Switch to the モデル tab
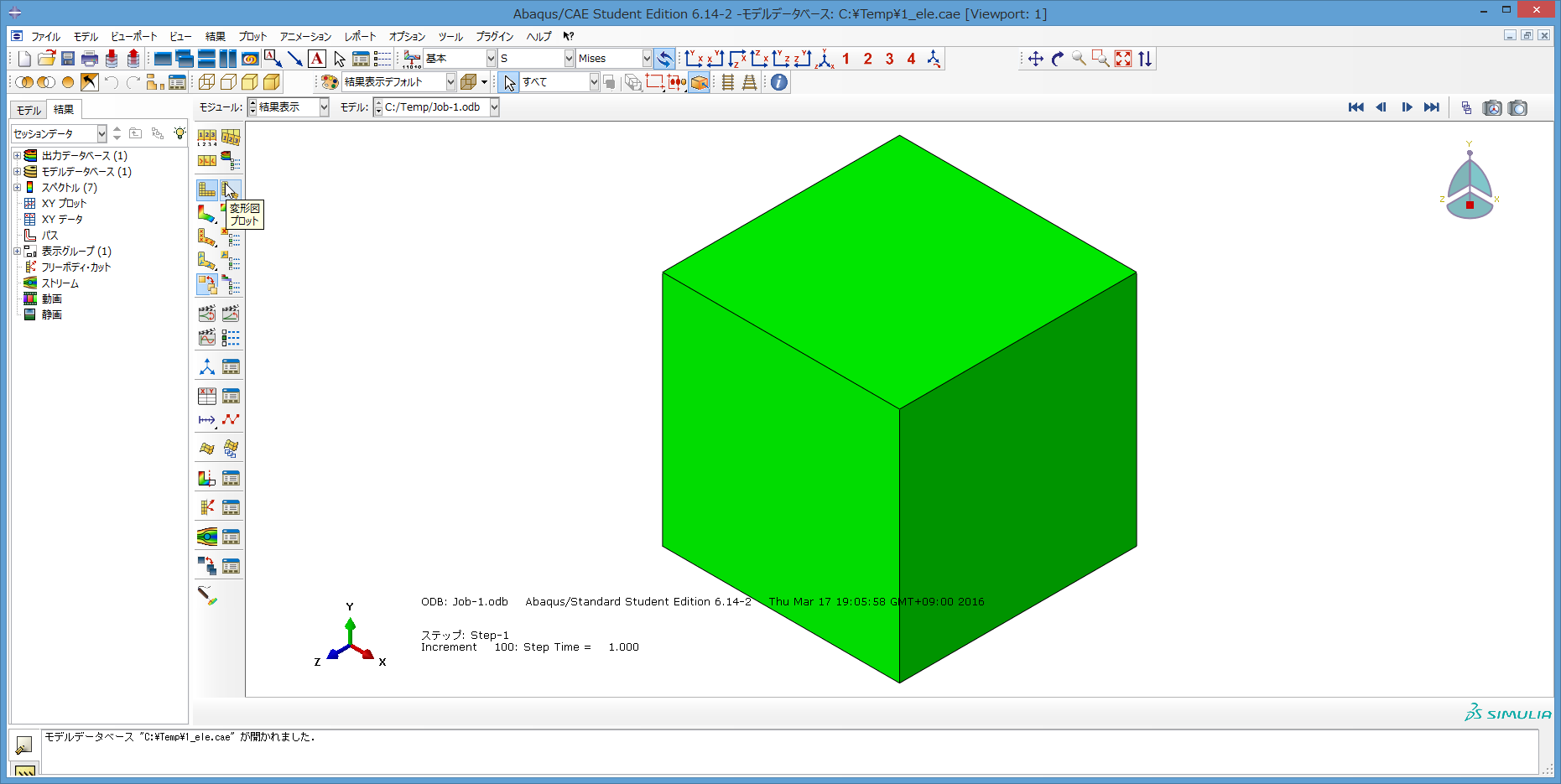 pos(29,110)
